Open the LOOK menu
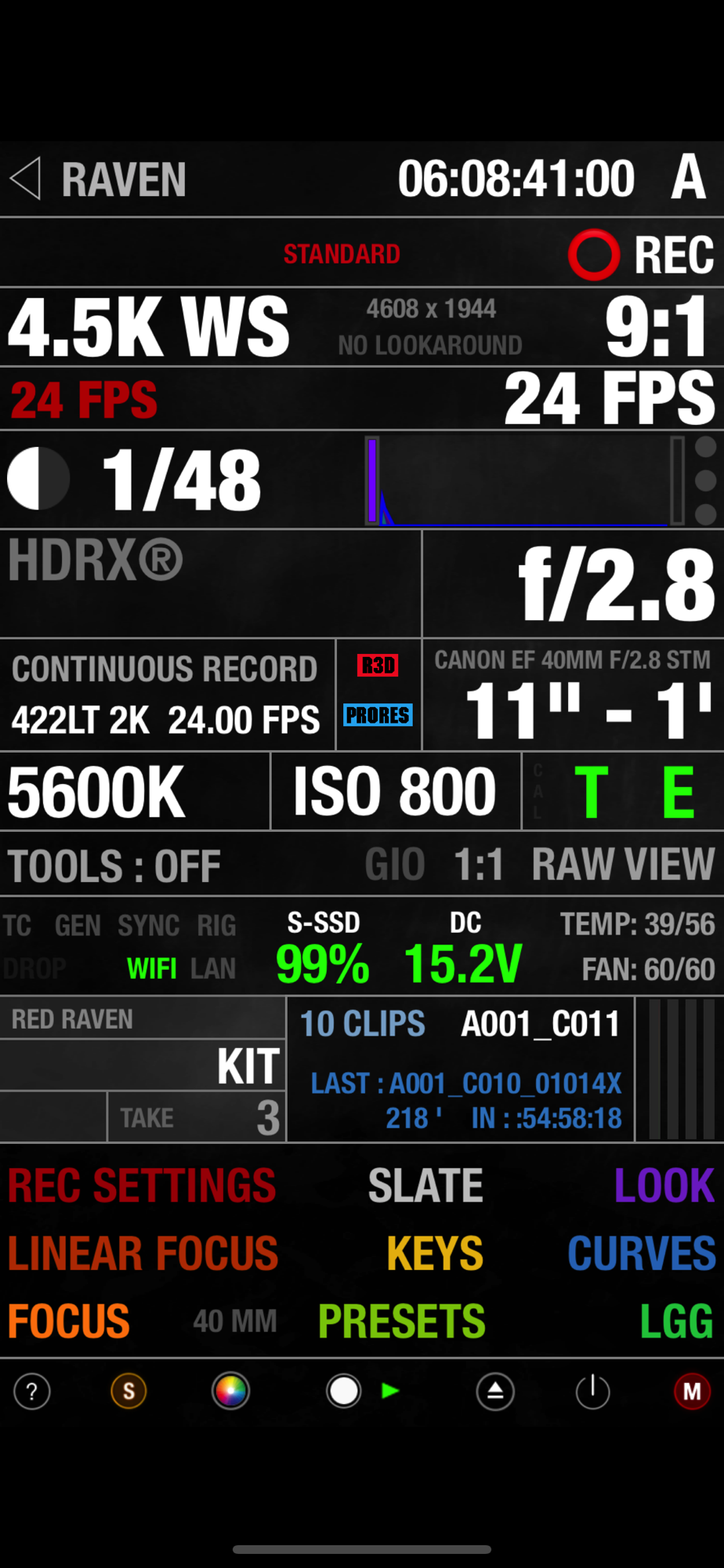 click(664, 1185)
